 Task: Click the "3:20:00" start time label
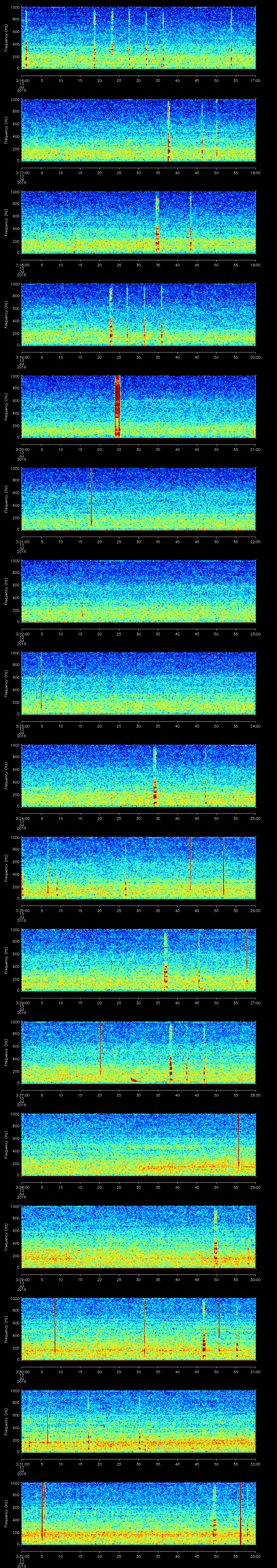coord(22,449)
